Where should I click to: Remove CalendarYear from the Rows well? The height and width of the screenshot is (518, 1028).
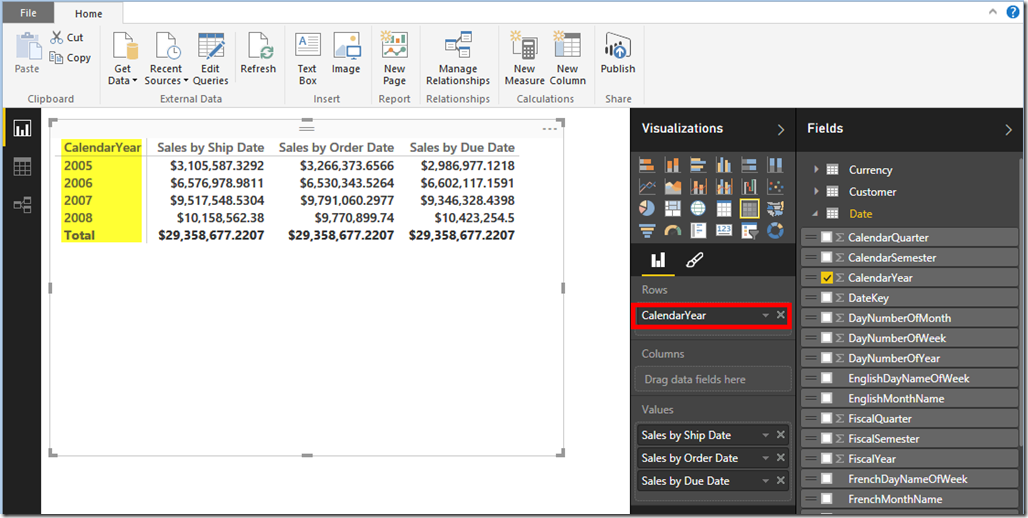tap(780, 315)
